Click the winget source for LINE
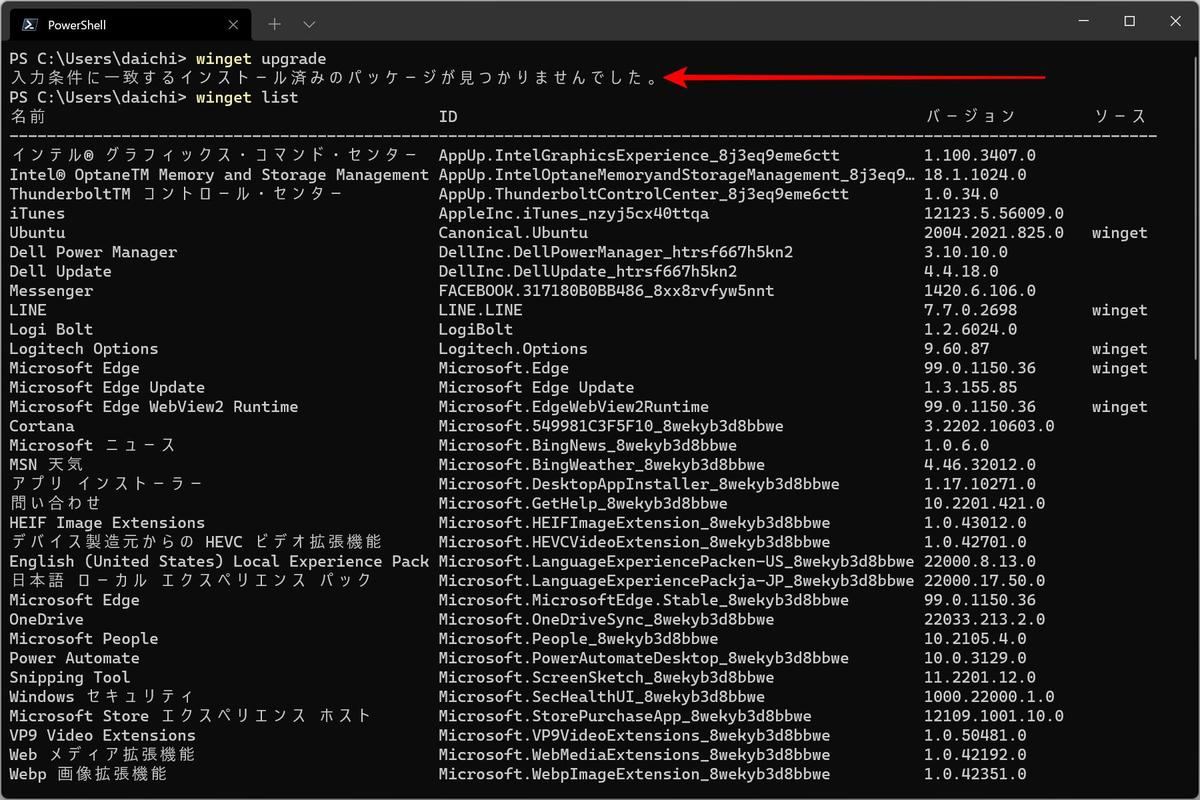The height and width of the screenshot is (800, 1200). pos(1120,310)
